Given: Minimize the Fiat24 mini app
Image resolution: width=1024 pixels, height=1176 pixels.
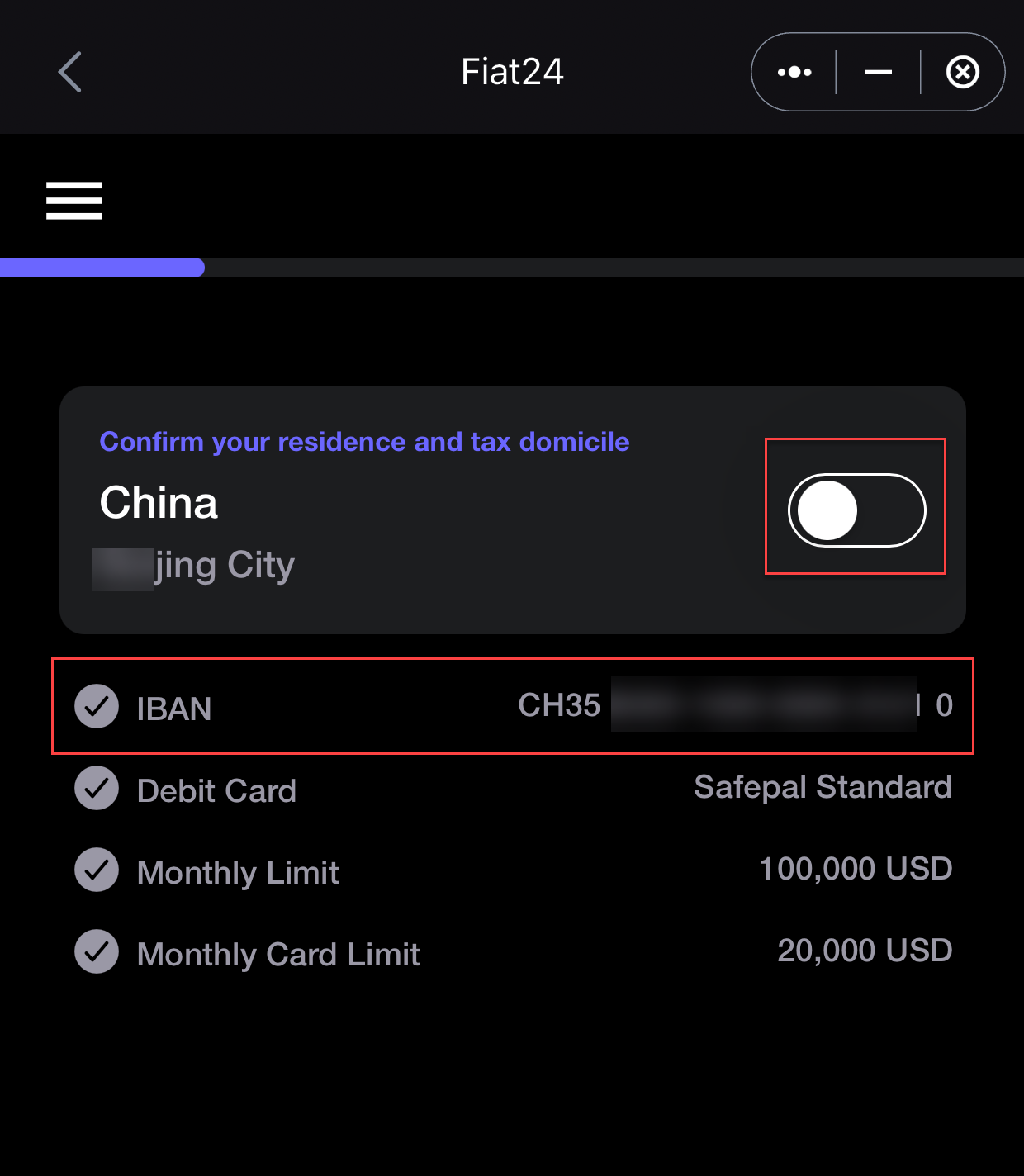Looking at the screenshot, I should [878, 72].
